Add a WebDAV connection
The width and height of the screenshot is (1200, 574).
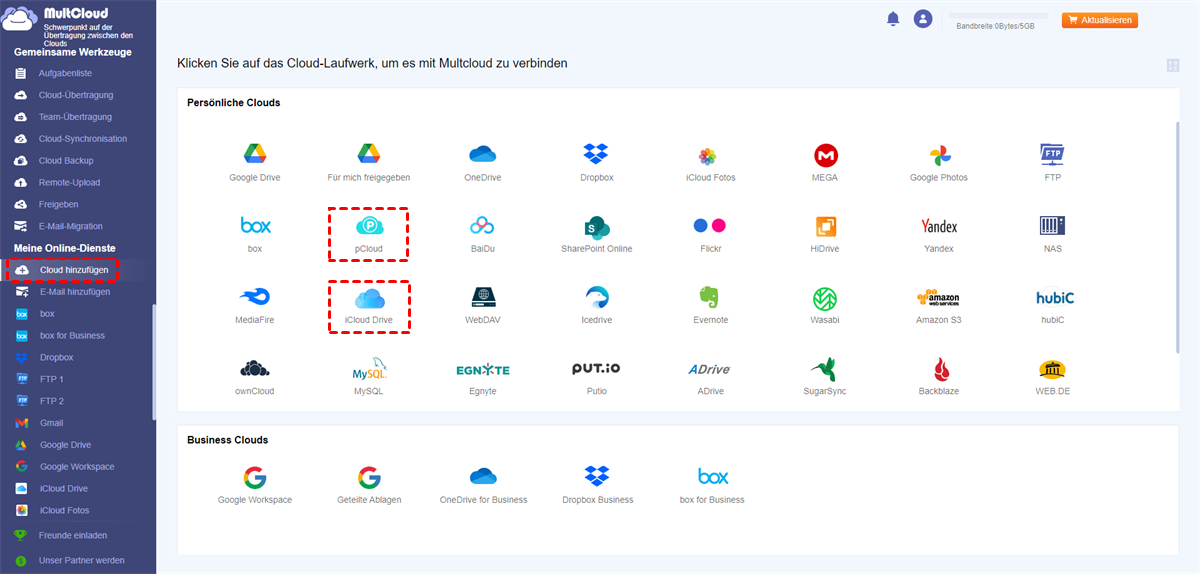483,305
